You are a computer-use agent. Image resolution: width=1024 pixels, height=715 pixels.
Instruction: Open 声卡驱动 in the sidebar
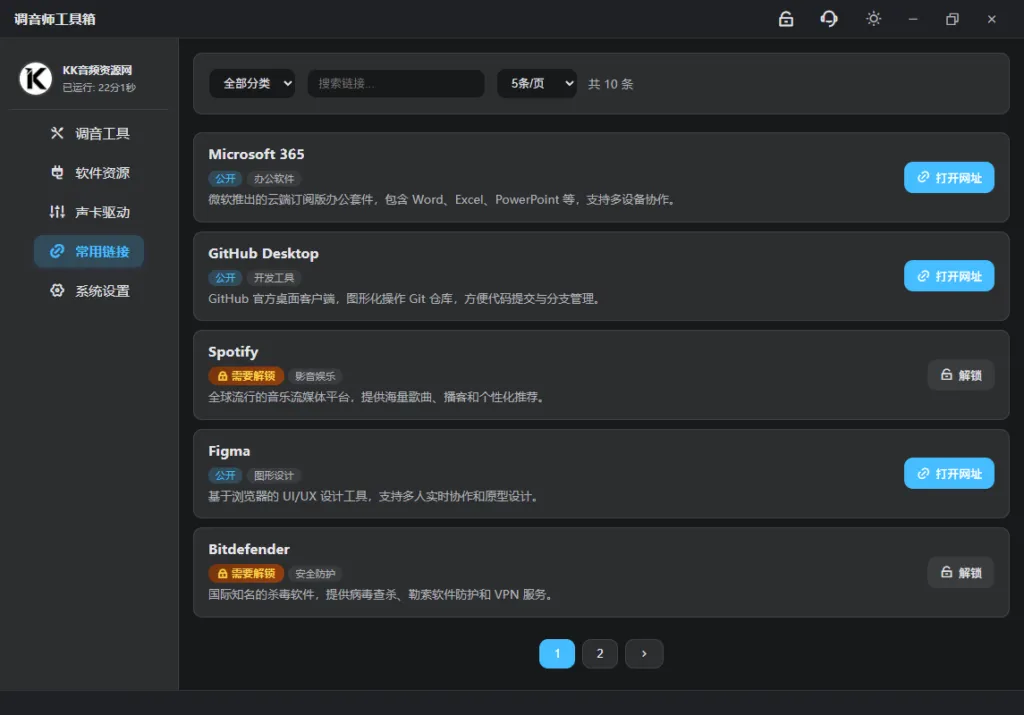coord(89,212)
